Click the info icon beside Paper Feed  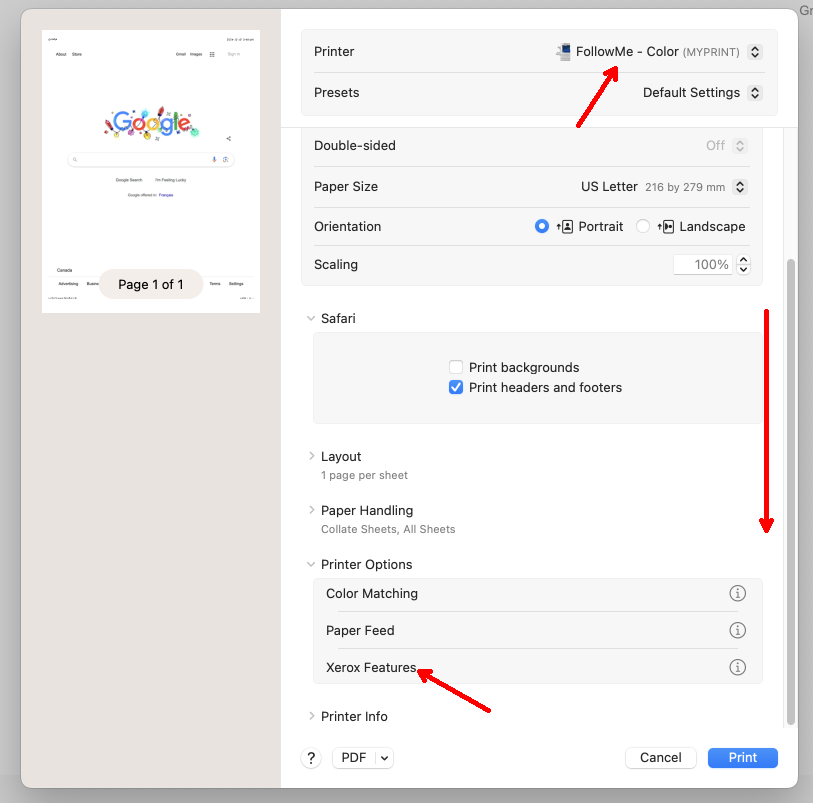point(738,630)
